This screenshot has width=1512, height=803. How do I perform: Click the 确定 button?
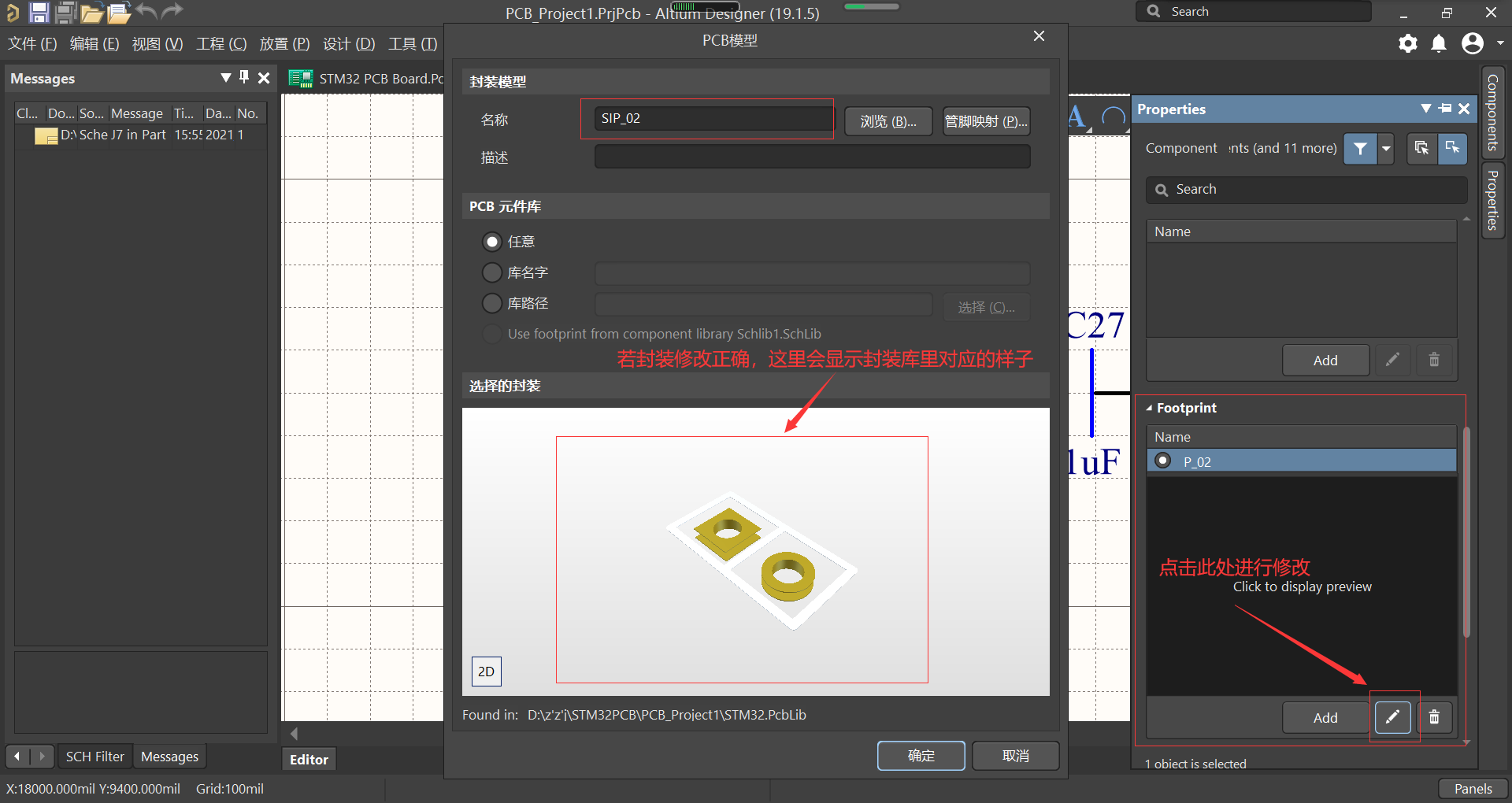click(x=921, y=755)
